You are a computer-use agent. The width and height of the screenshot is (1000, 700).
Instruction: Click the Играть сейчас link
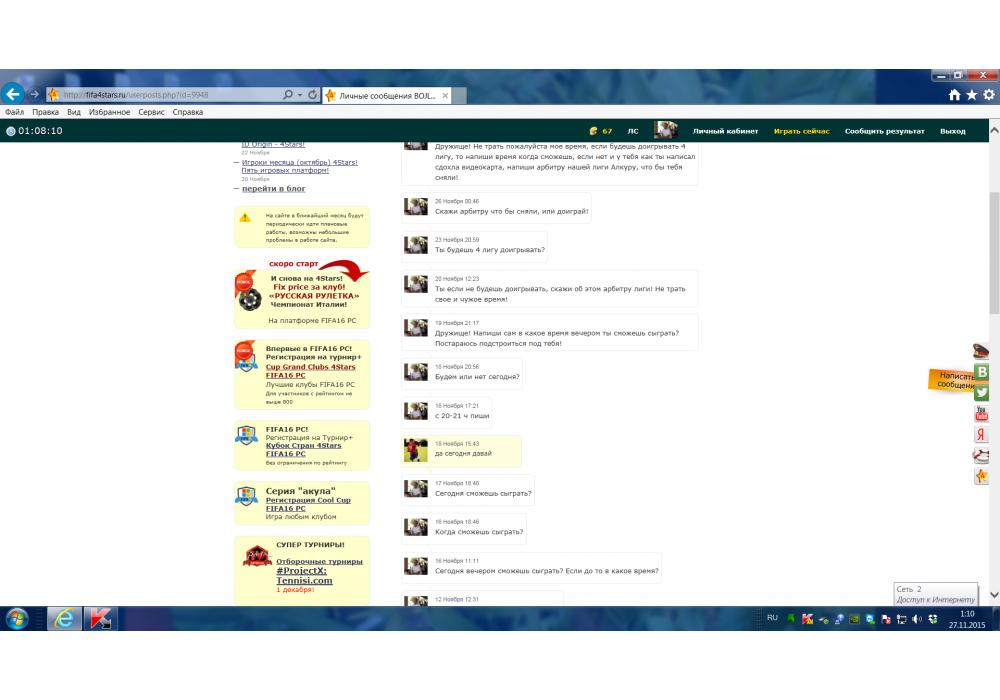tap(801, 131)
